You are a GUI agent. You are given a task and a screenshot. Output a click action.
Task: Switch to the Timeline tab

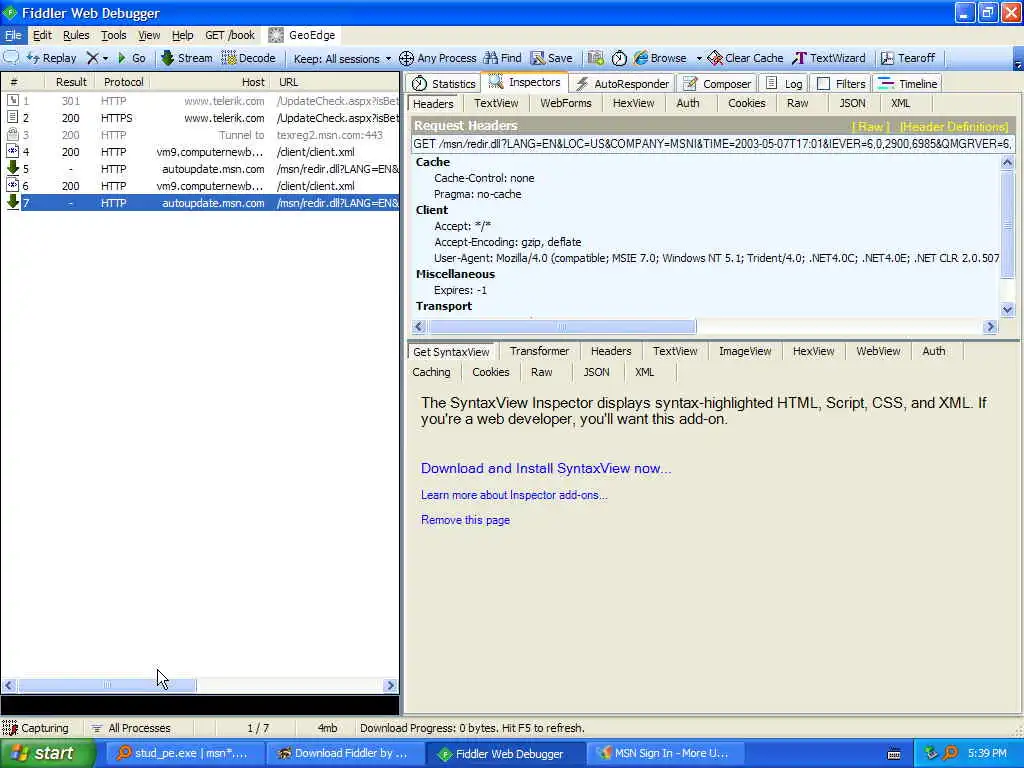pos(908,84)
